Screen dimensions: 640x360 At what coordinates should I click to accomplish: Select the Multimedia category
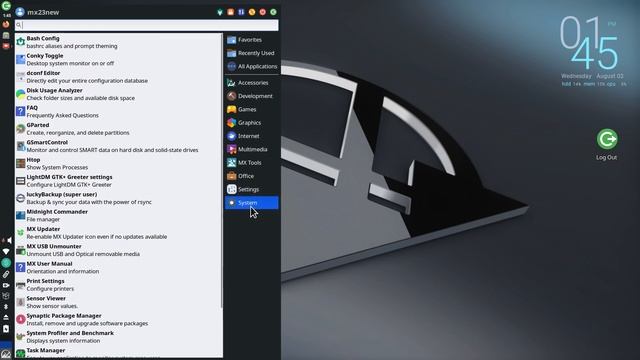[251, 149]
